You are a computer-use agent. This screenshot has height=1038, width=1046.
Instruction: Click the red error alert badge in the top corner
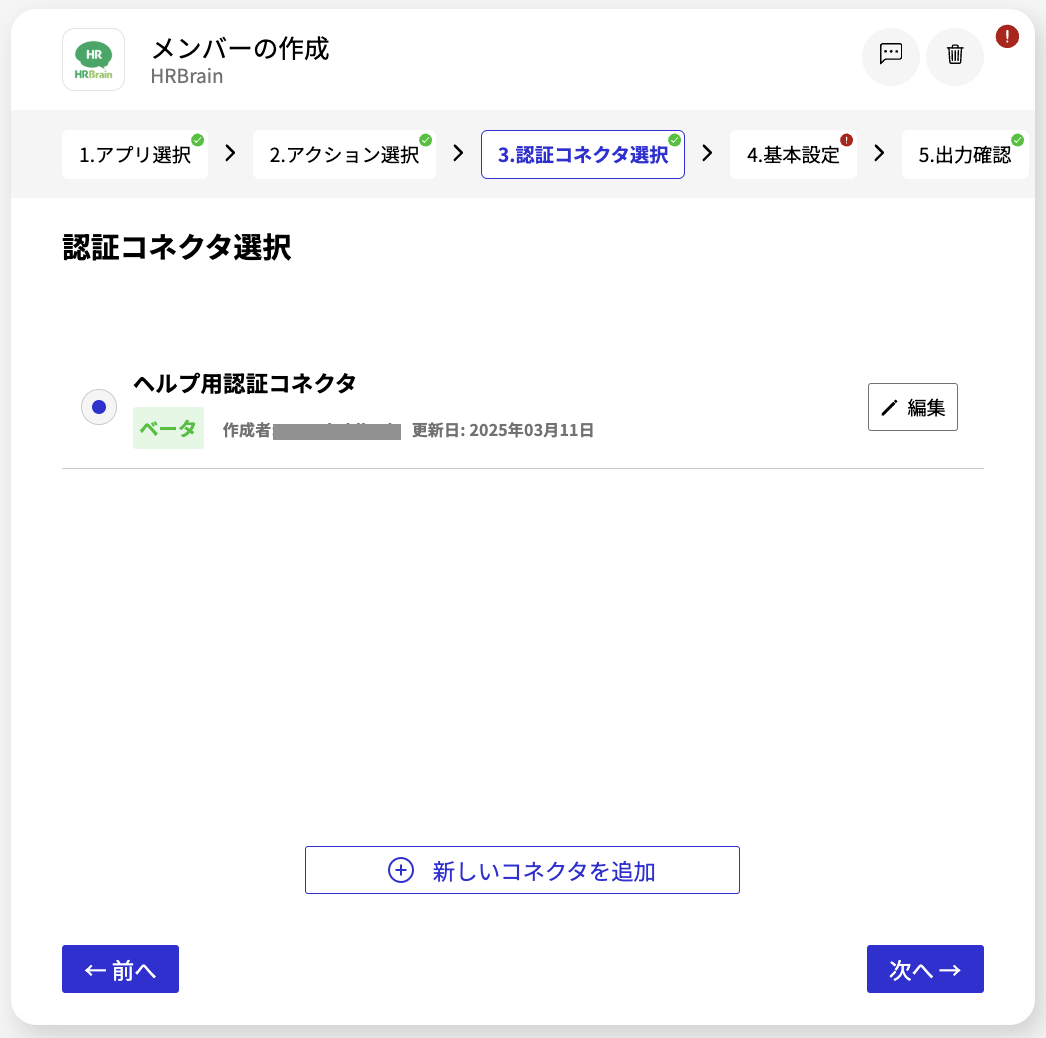coord(1007,36)
